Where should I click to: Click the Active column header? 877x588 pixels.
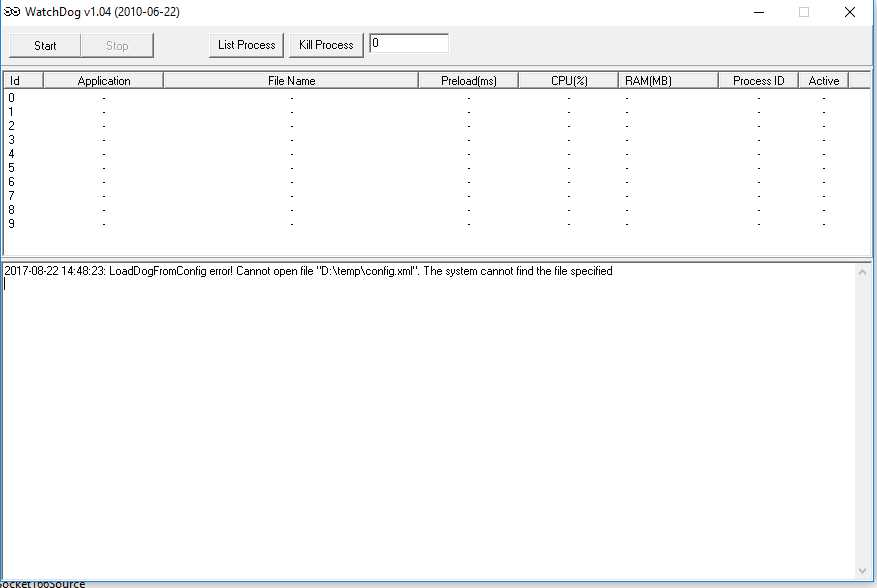[x=823, y=81]
